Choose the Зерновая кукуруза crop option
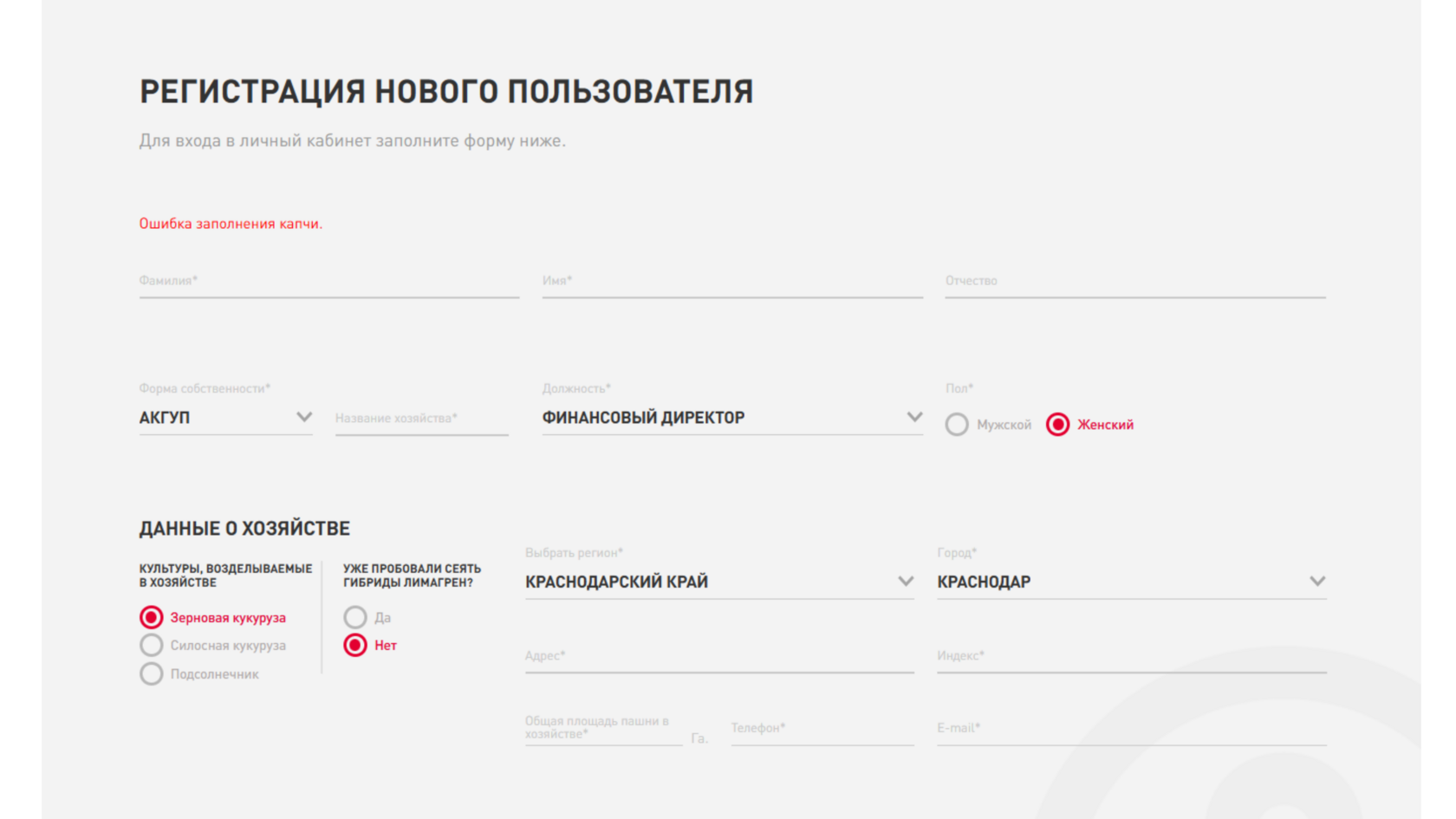This screenshot has height=819, width=1456. tap(151, 617)
